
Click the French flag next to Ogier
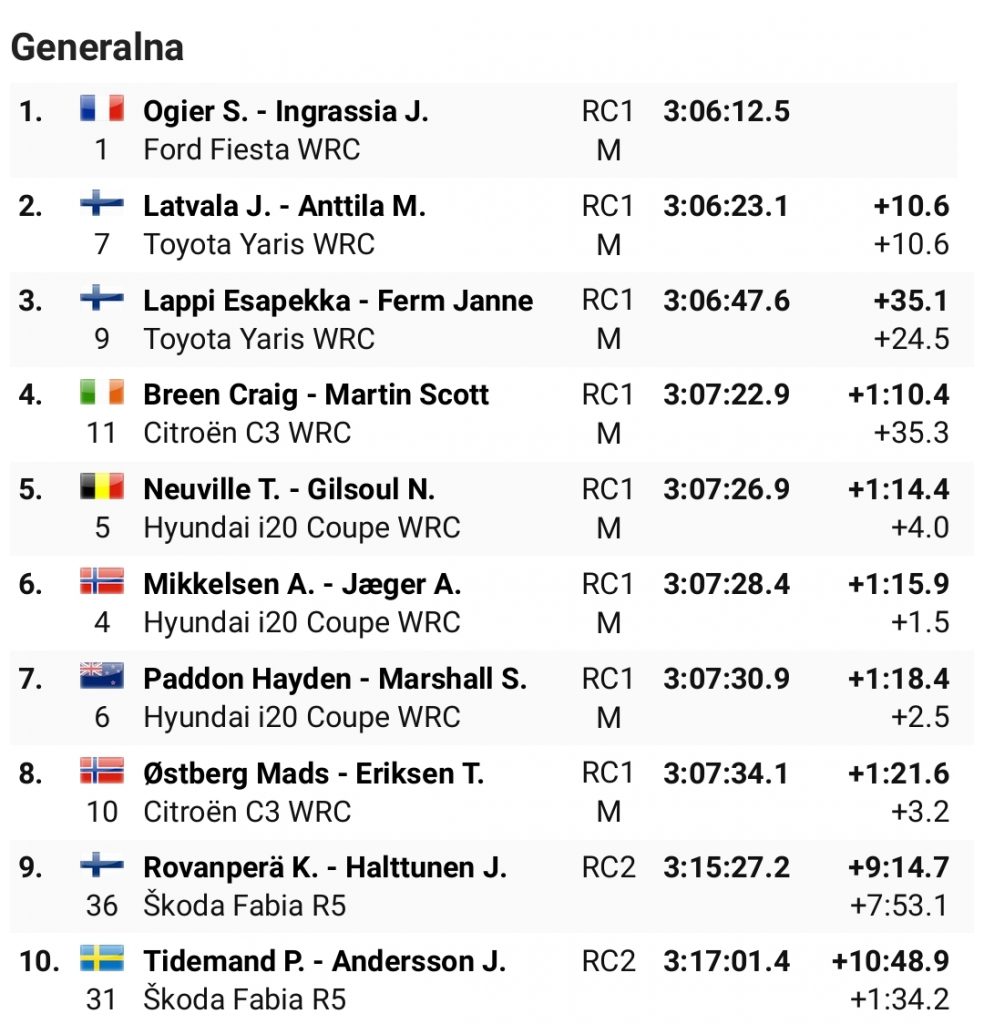click(102, 108)
